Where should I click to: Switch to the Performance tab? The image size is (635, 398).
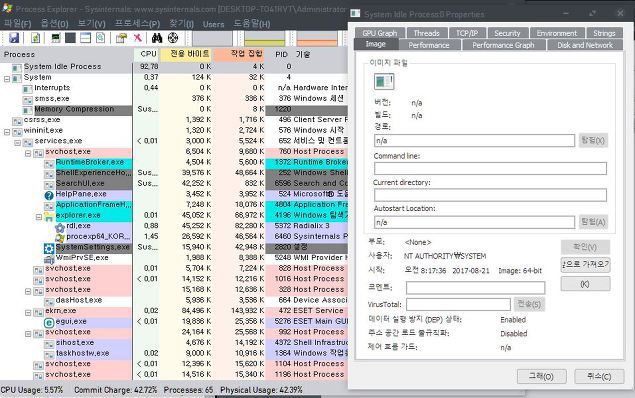coord(429,45)
